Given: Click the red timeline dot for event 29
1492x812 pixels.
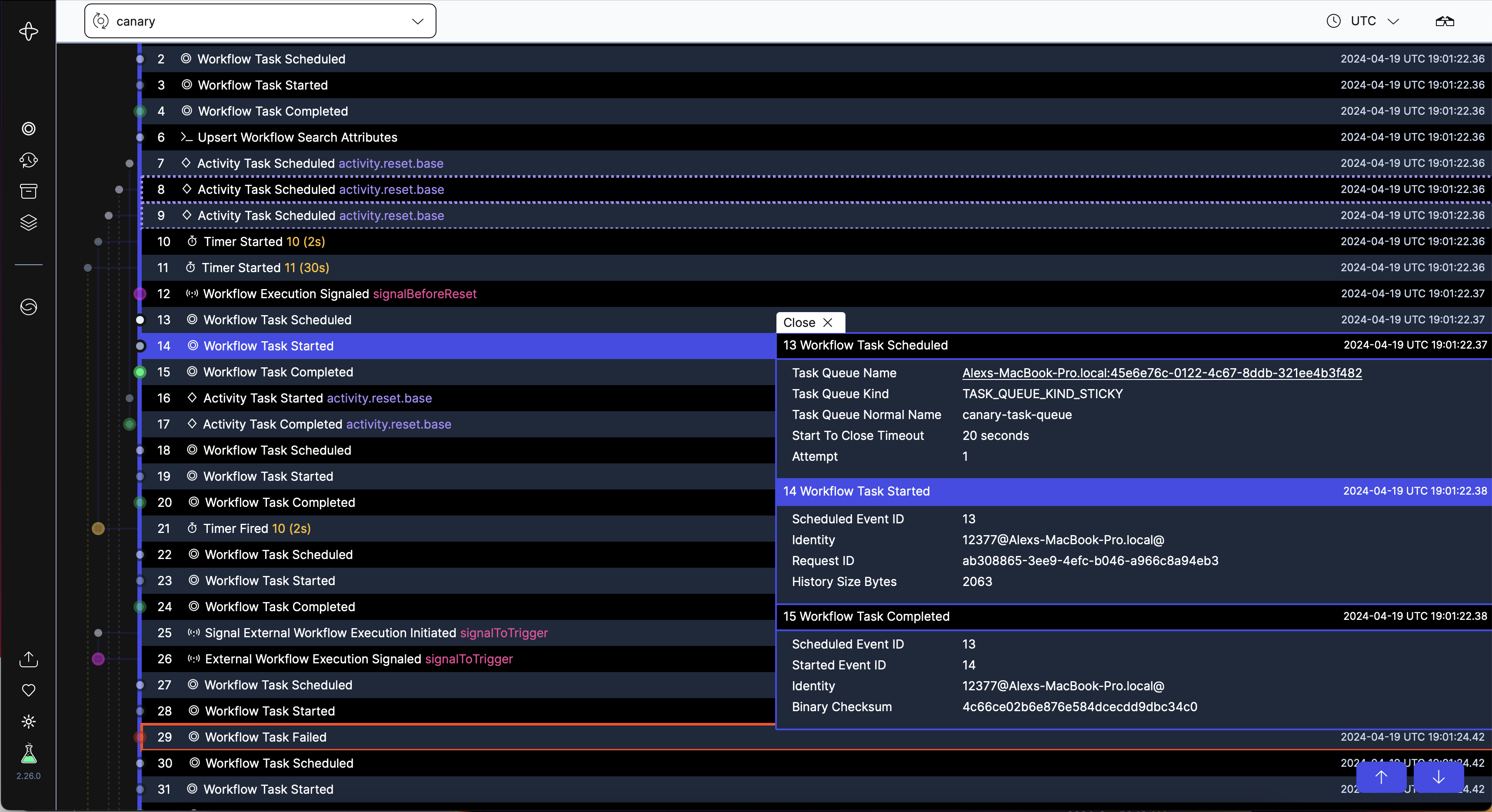Looking at the screenshot, I should coord(140,737).
